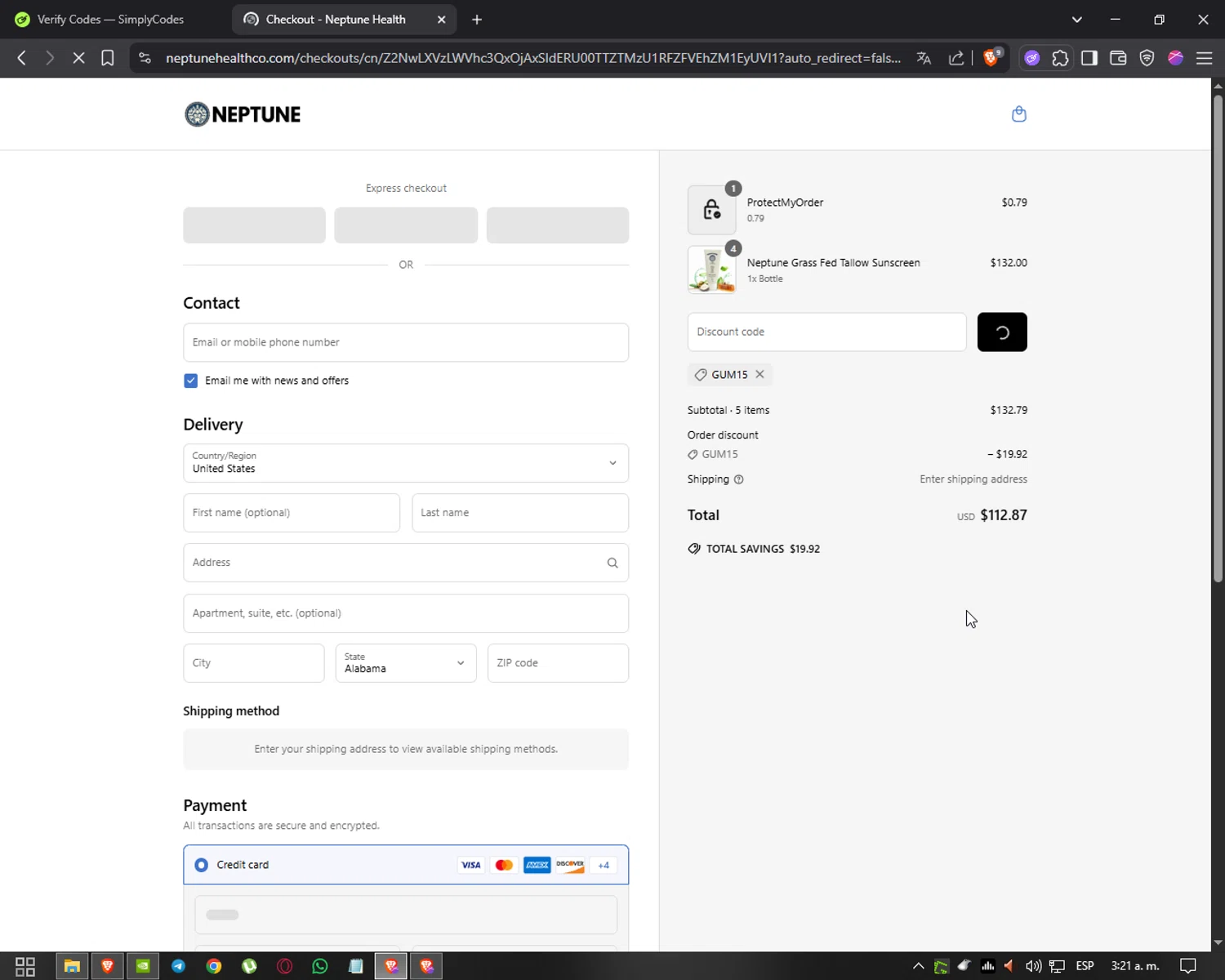Expand the +4 more payment cards
This screenshot has width=1225, height=980.
(x=604, y=865)
